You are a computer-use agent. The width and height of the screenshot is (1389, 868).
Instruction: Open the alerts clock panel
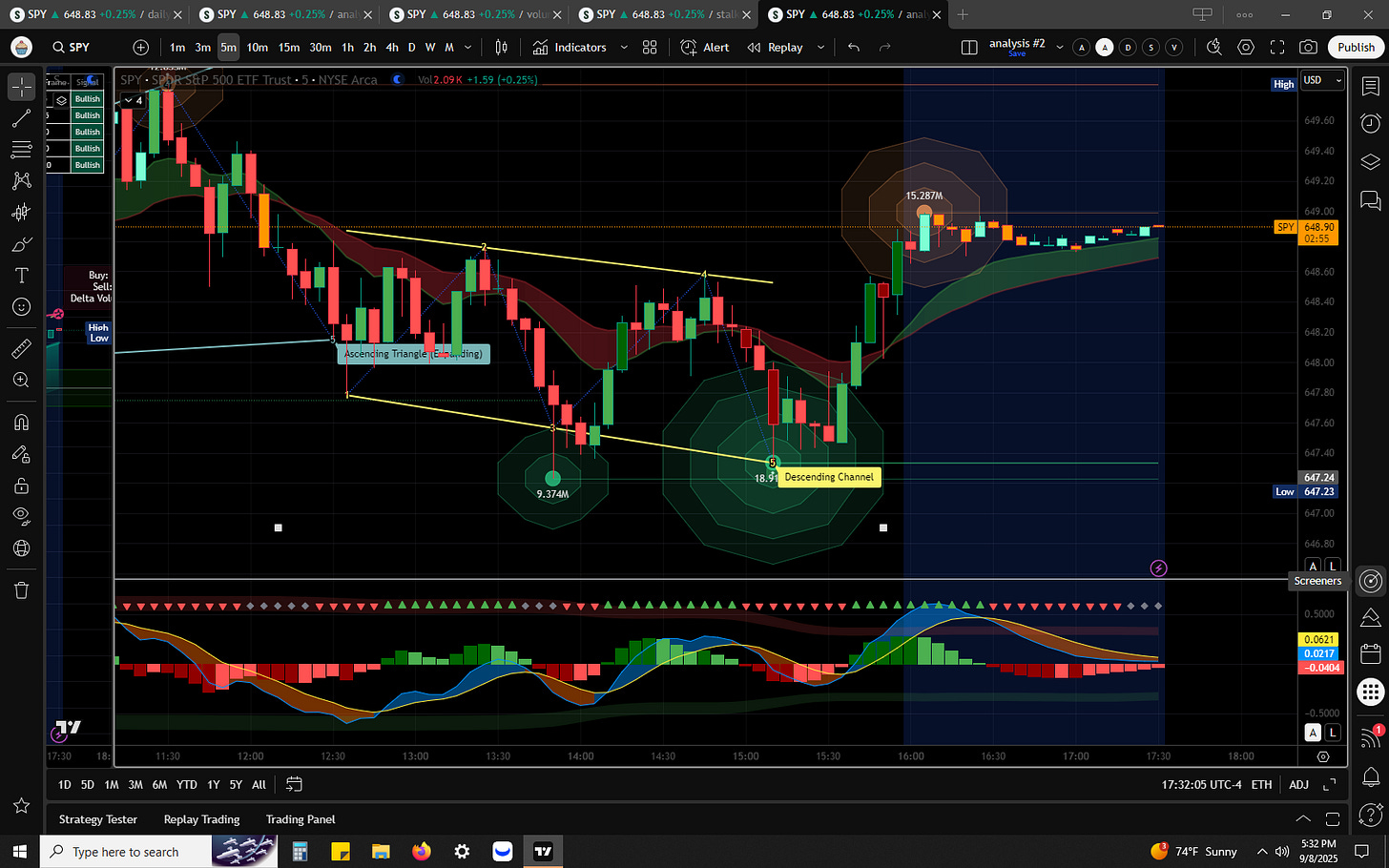pos(1370,123)
